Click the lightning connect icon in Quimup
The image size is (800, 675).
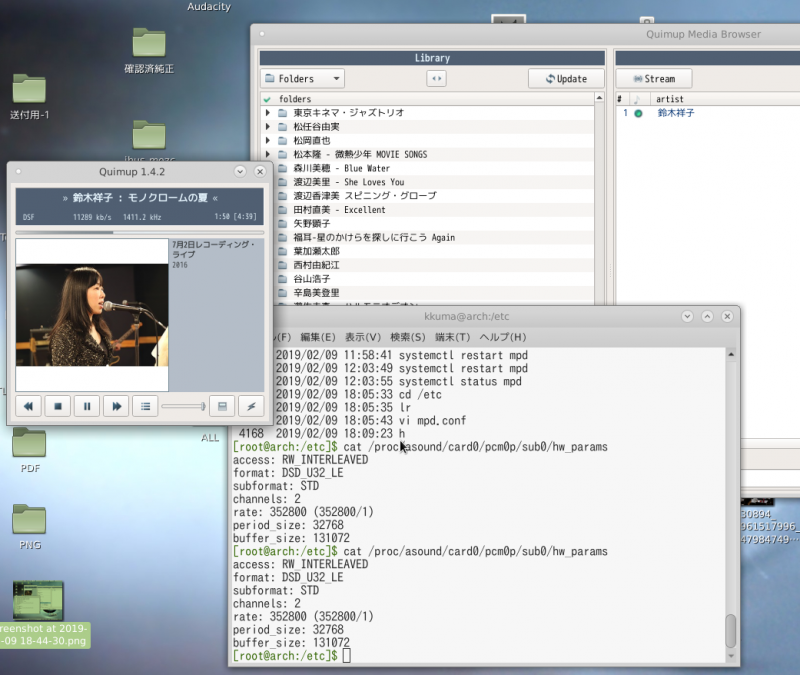point(250,406)
